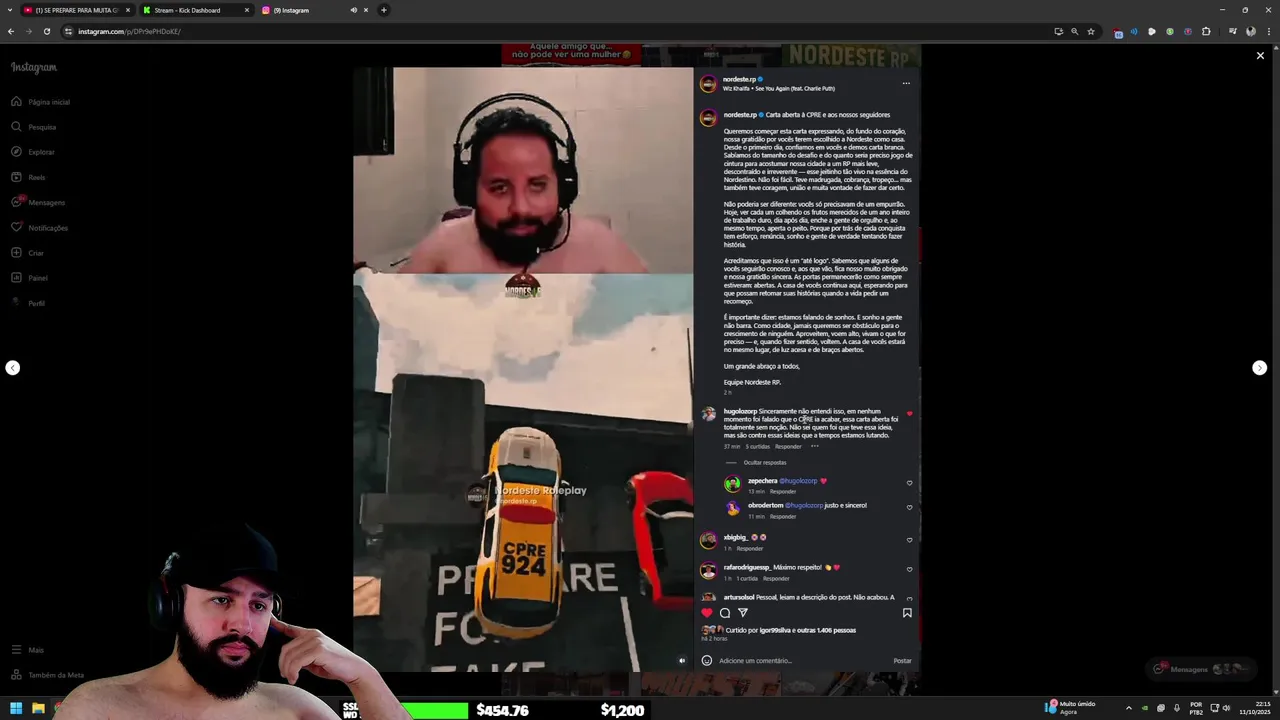1280x720 pixels.
Task: Open Chrome profile avatar
Action: (x=1251, y=31)
